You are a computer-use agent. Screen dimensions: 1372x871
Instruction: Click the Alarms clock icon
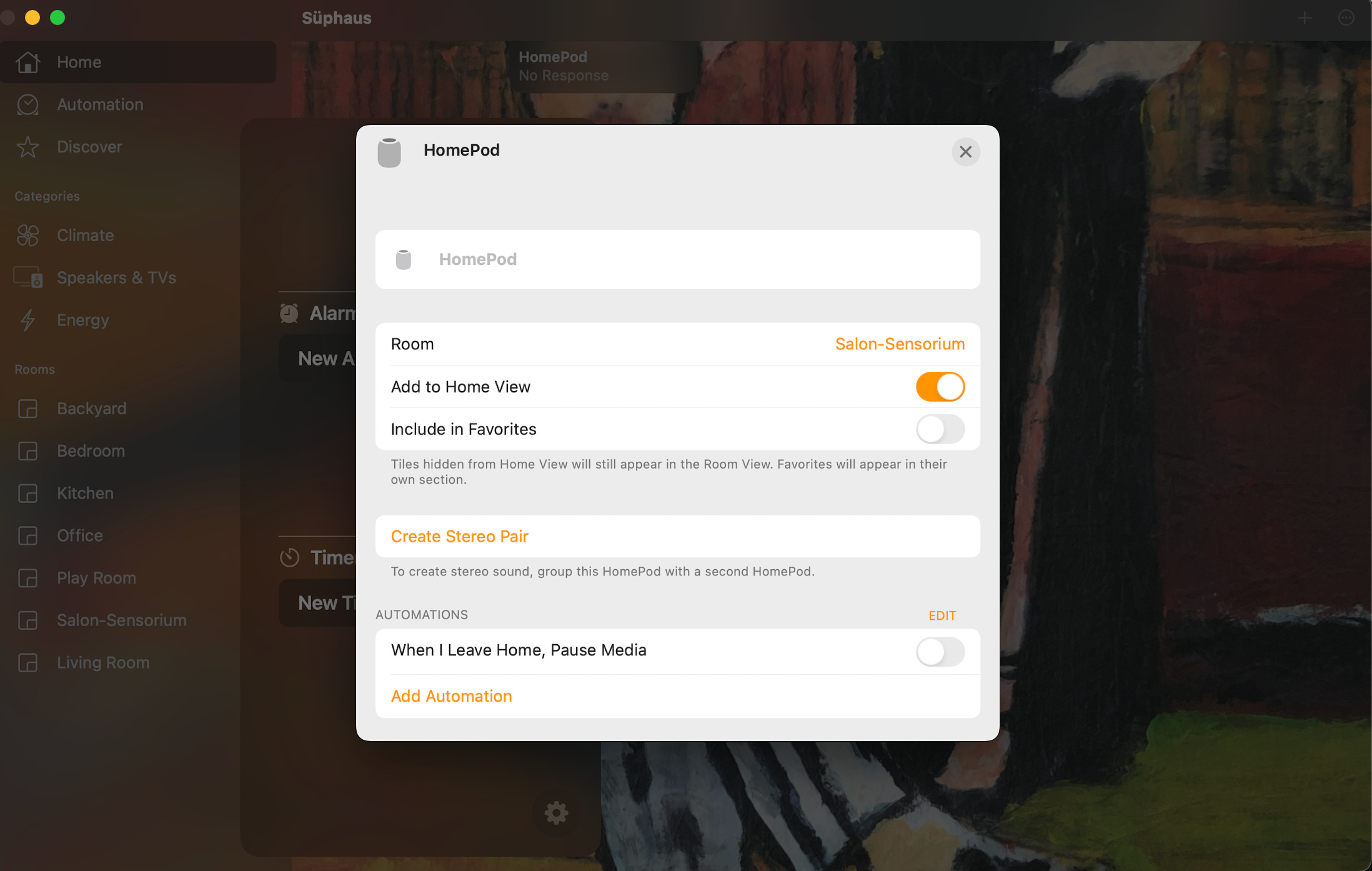(x=289, y=314)
